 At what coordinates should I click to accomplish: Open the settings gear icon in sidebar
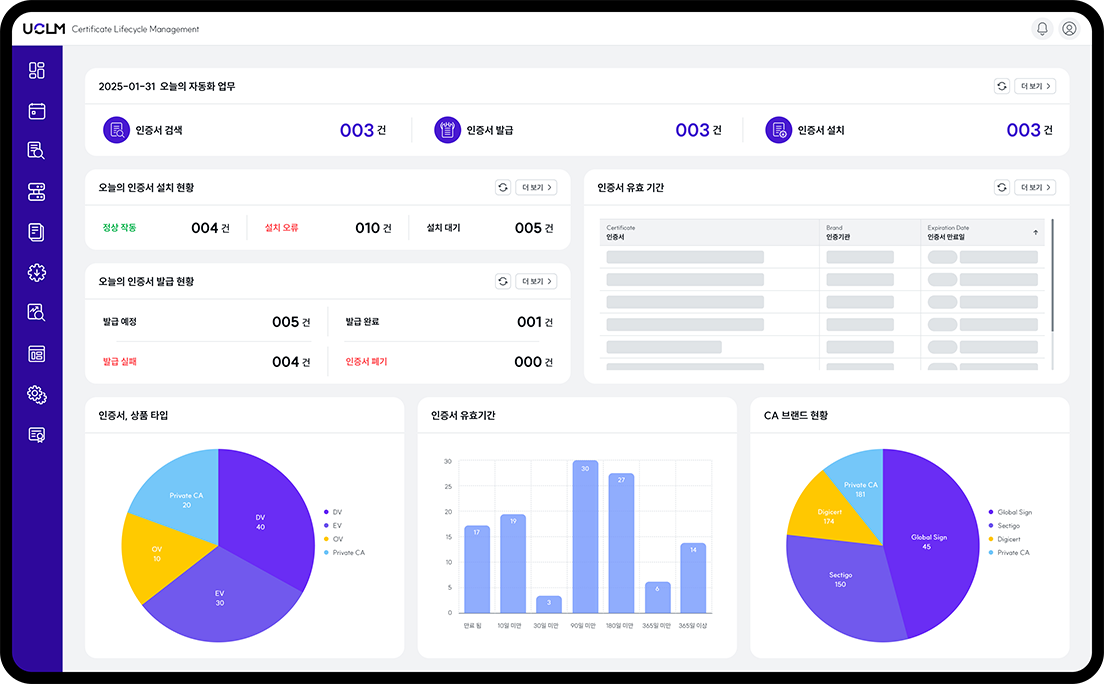click(x=37, y=395)
